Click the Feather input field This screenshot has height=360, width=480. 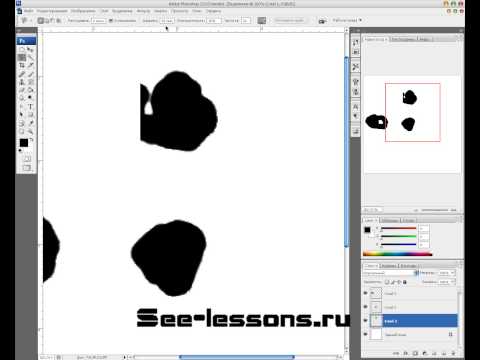point(98,21)
